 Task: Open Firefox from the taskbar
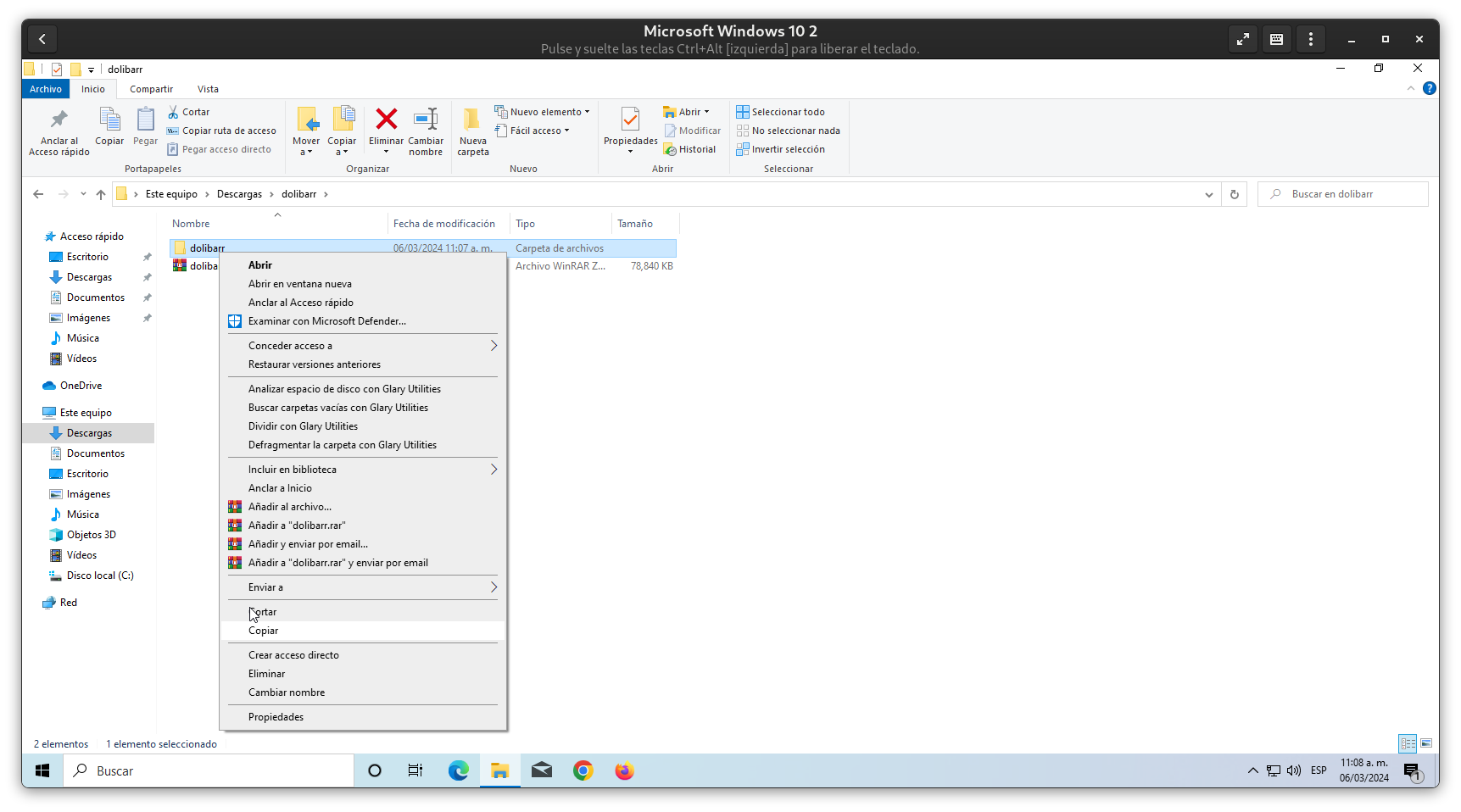[x=624, y=770]
